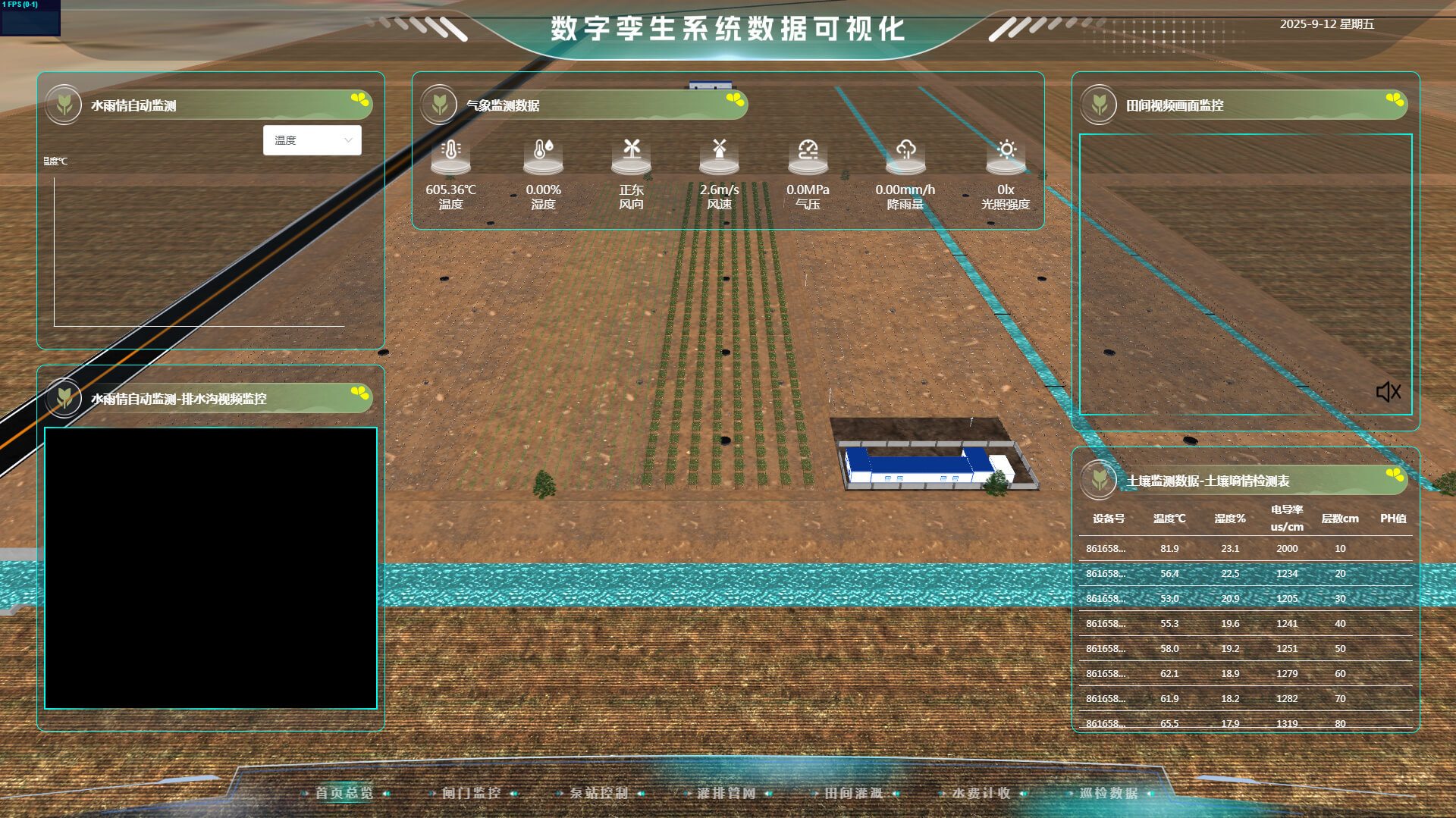Open the 温度 dropdown selector

(x=312, y=140)
